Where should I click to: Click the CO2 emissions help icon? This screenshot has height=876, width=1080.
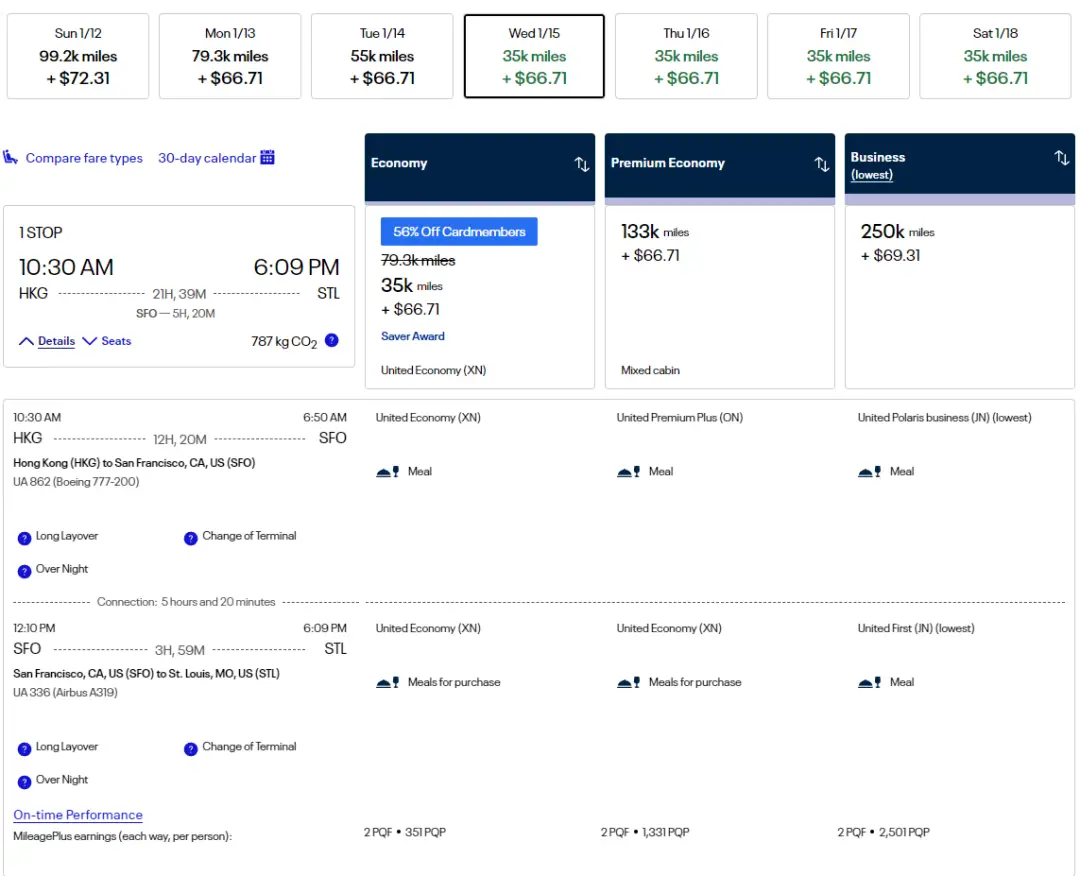[332, 340]
